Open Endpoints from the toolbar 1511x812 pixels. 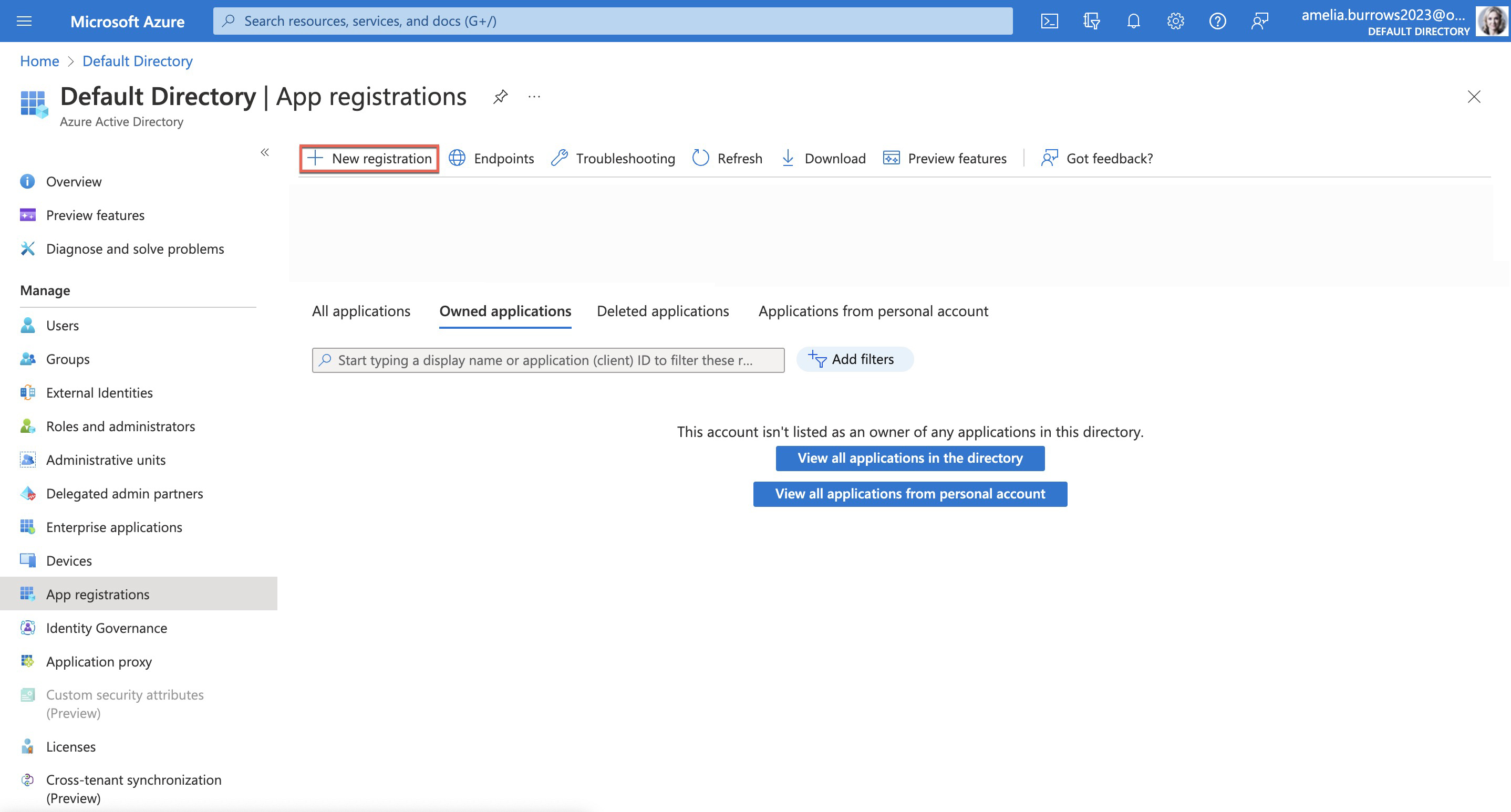click(492, 158)
